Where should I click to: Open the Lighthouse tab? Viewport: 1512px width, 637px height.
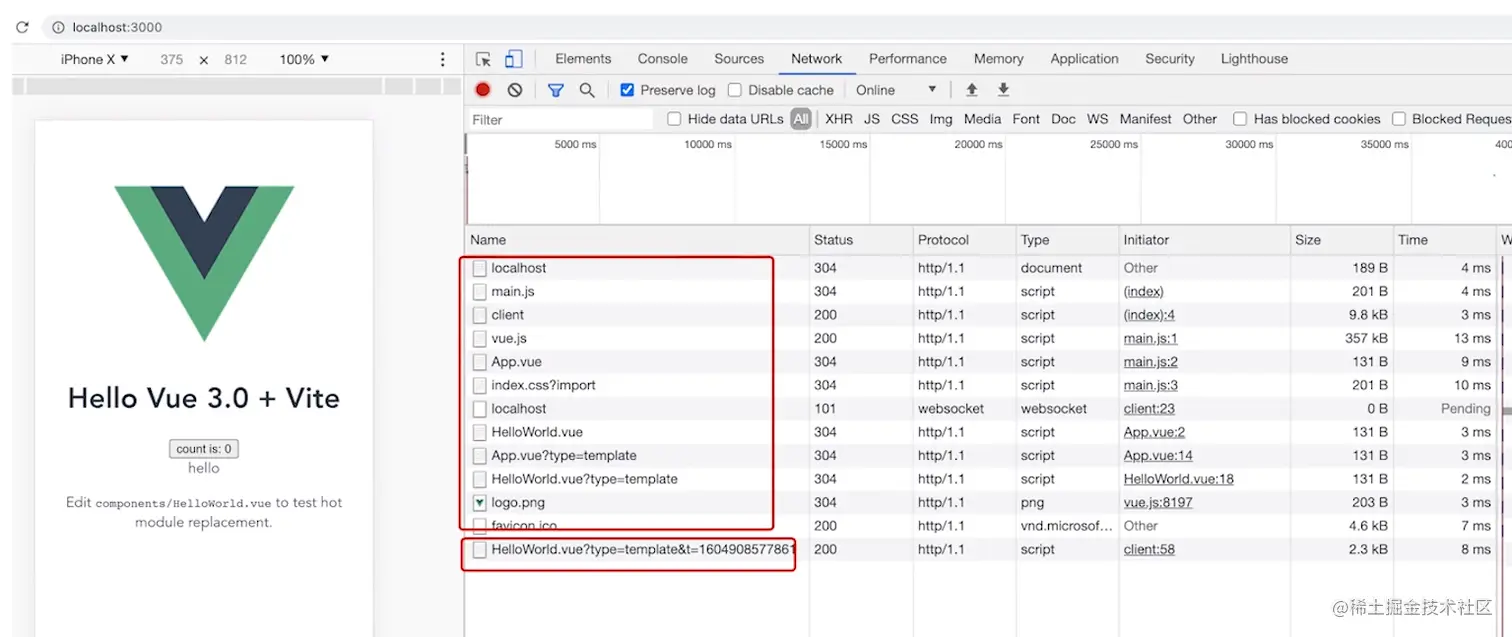(1254, 59)
